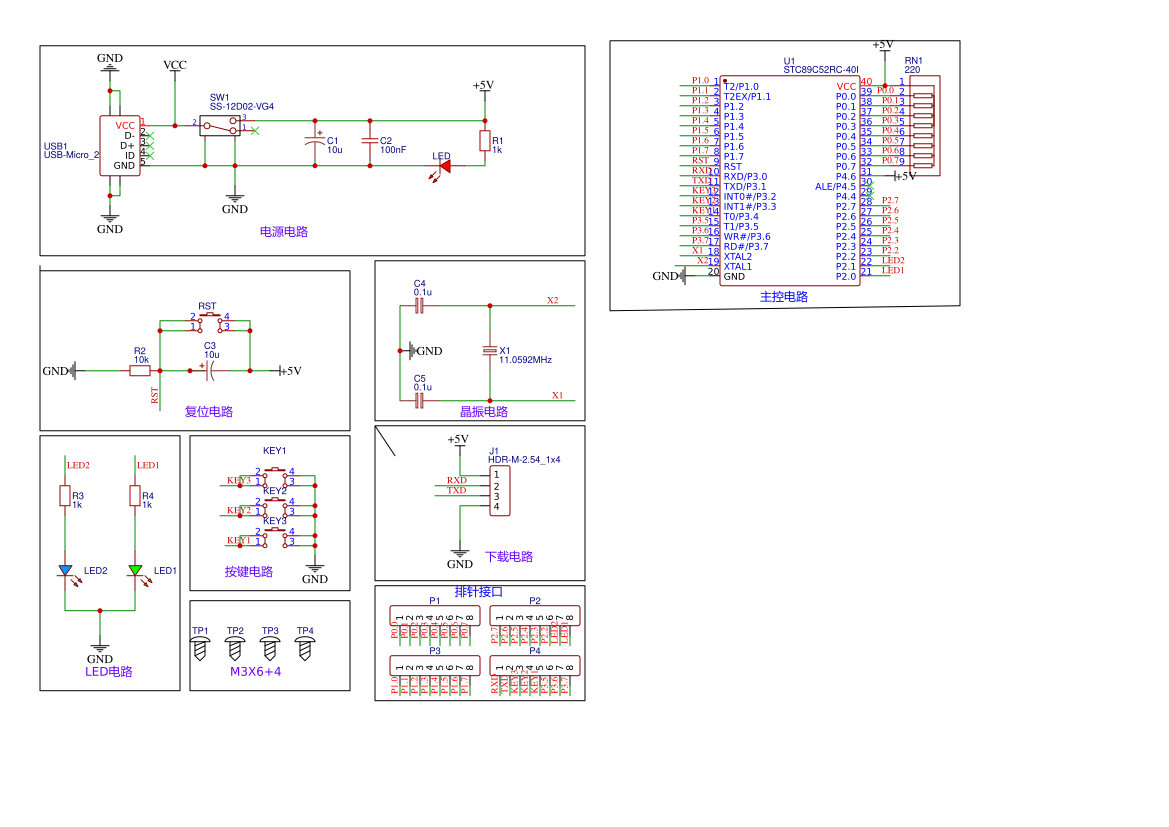Viewport: 1169px width, 827px height.
Task: Select the U1 STC89C52RC microcontroller body
Action: click(790, 180)
